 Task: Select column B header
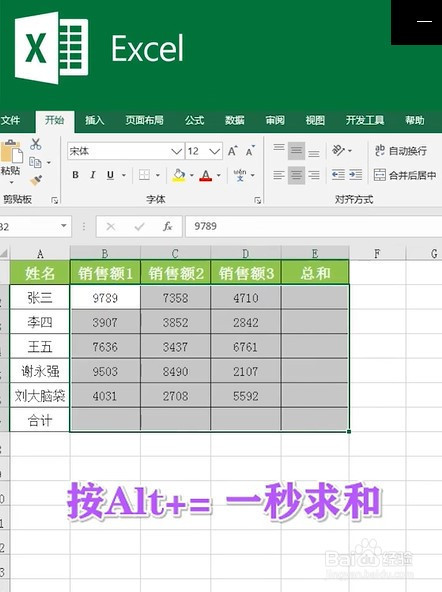105,253
